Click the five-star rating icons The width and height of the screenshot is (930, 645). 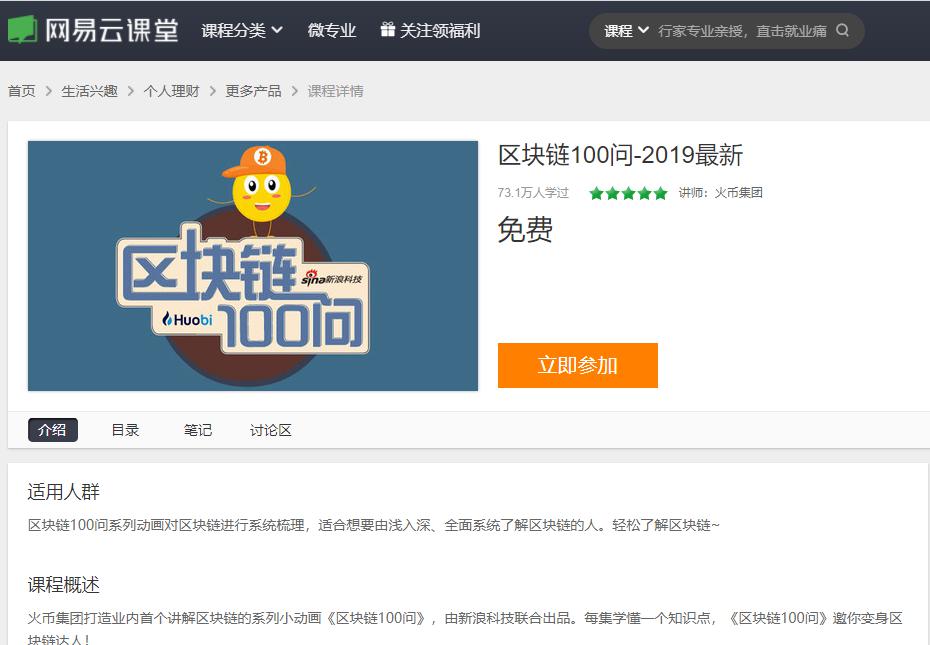click(628, 193)
